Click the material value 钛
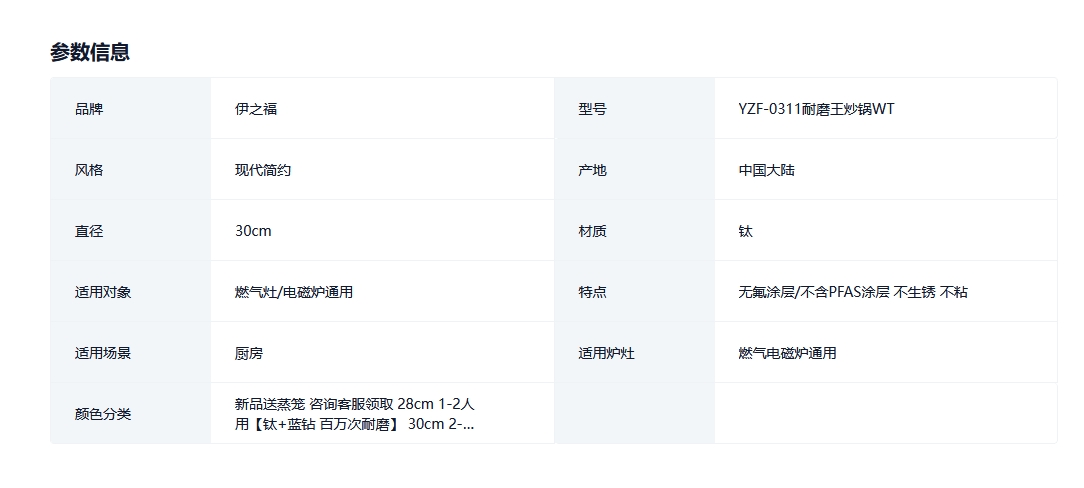The image size is (1084, 488). (x=745, y=231)
